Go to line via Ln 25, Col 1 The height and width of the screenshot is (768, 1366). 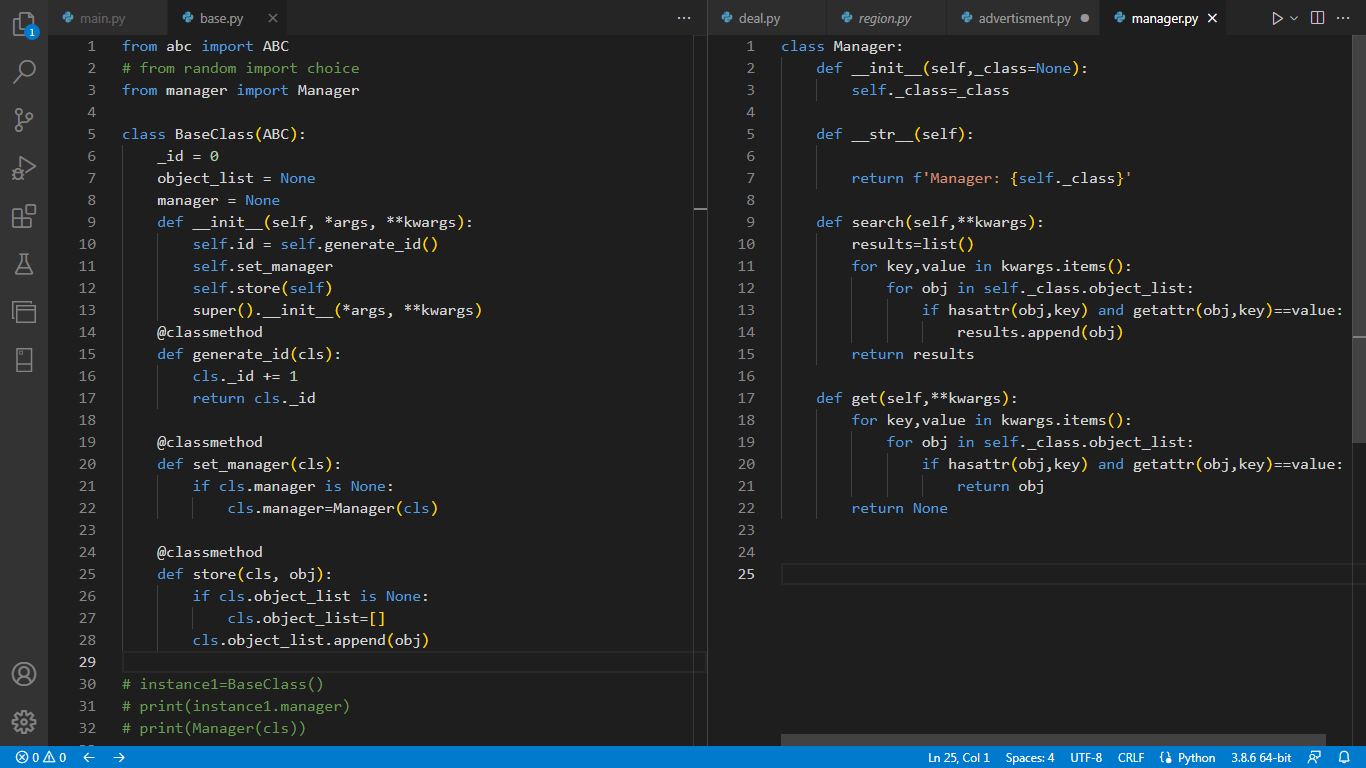959,757
